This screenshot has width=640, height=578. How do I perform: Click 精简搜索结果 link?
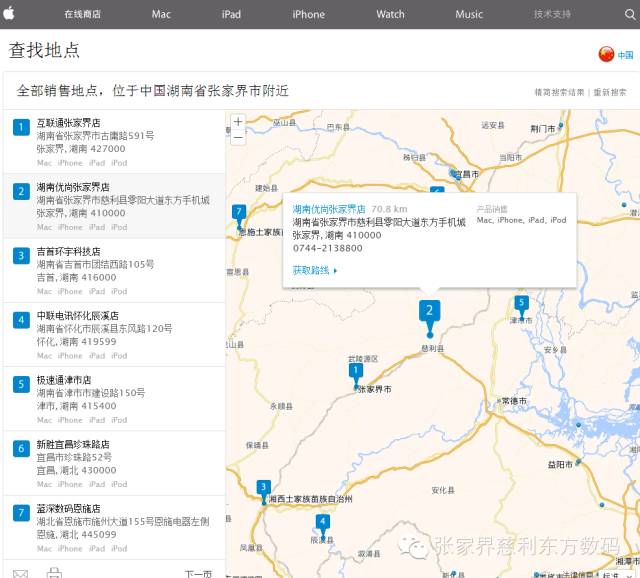[559, 92]
